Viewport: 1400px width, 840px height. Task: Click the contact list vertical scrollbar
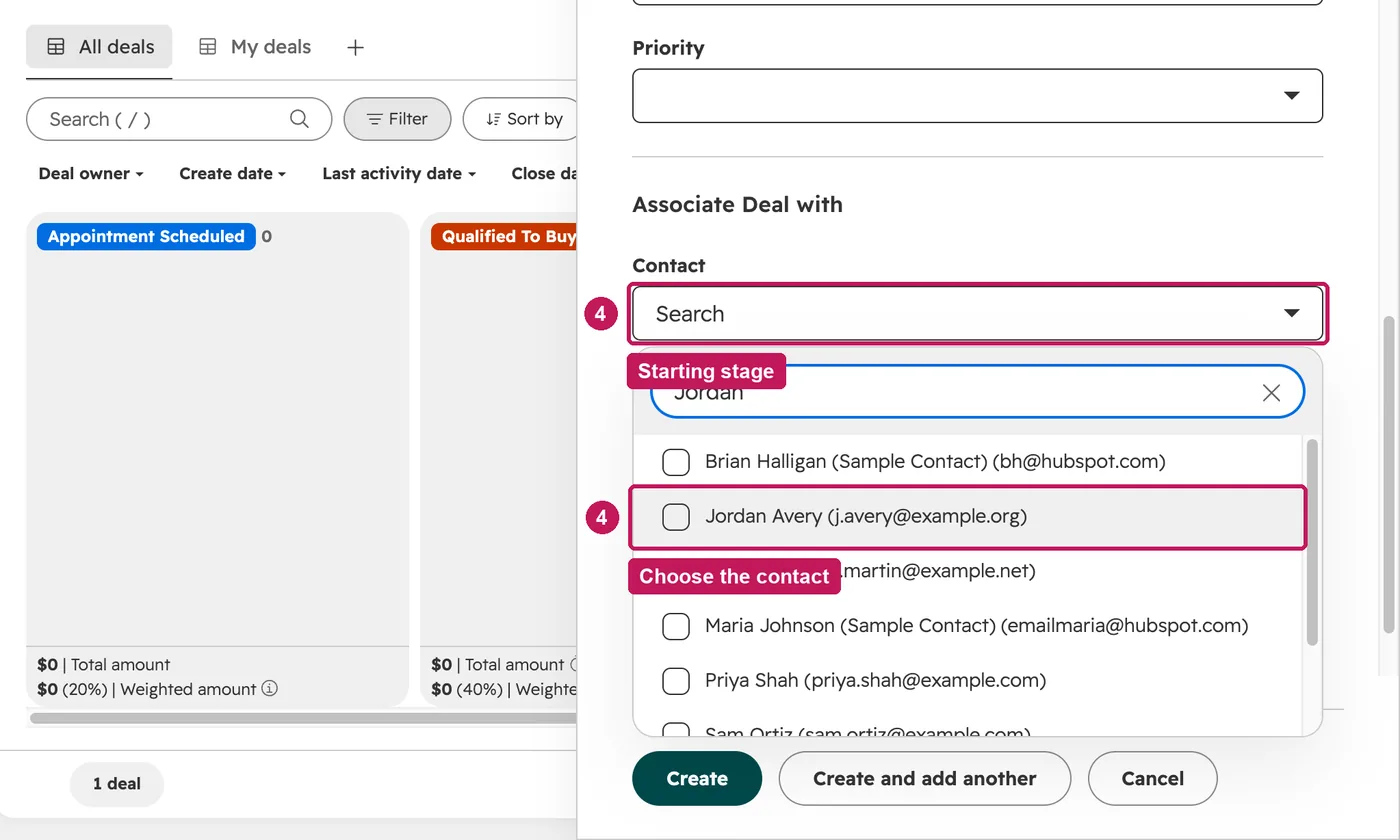pyautogui.click(x=1312, y=541)
